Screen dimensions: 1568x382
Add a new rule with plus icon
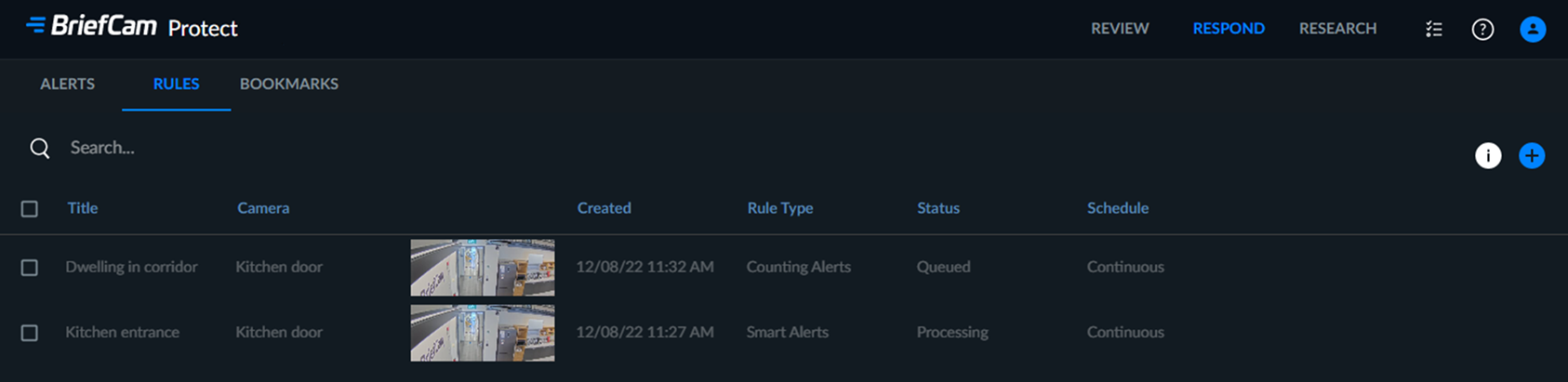point(1532,155)
